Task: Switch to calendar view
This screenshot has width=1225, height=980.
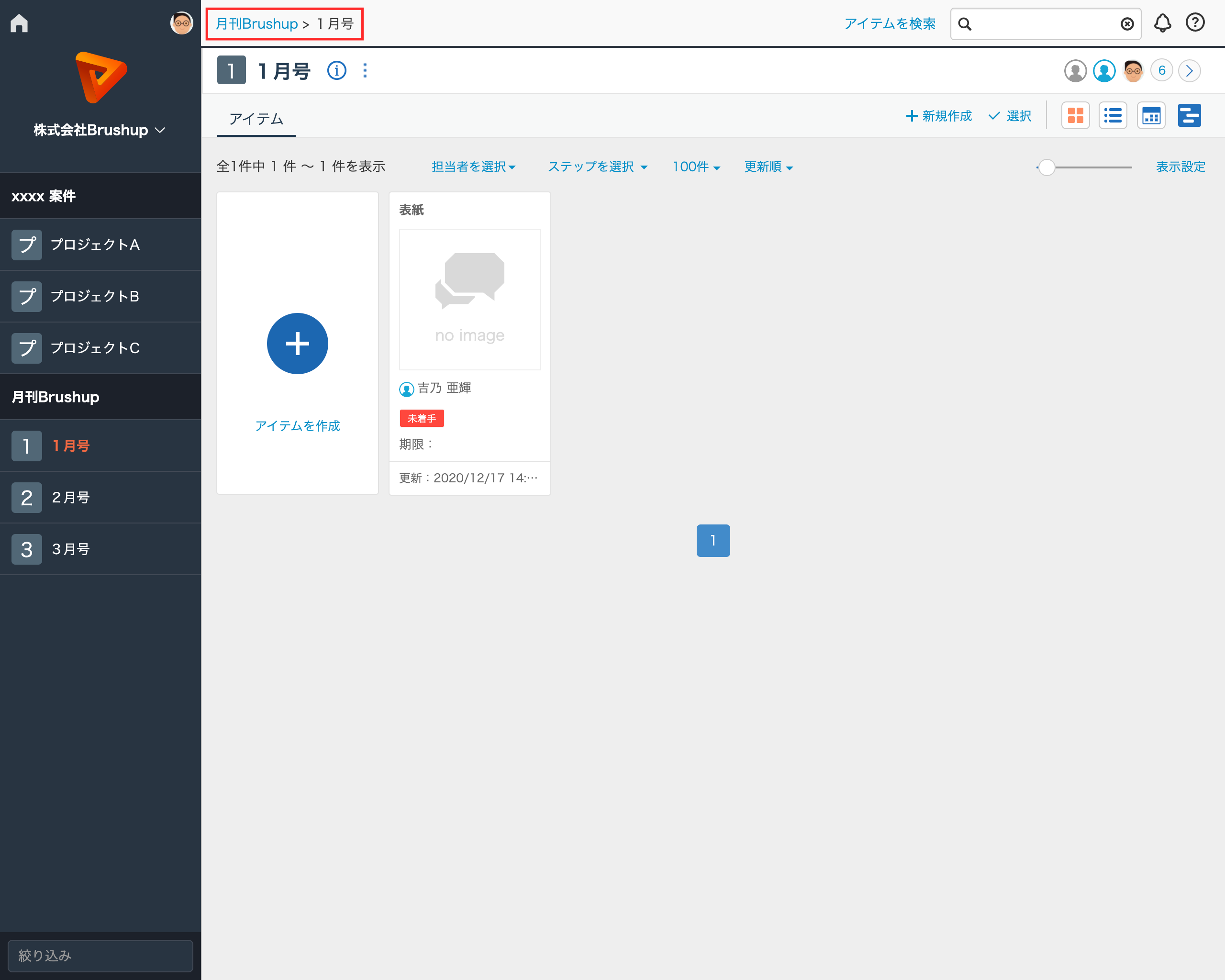Action: tap(1150, 116)
